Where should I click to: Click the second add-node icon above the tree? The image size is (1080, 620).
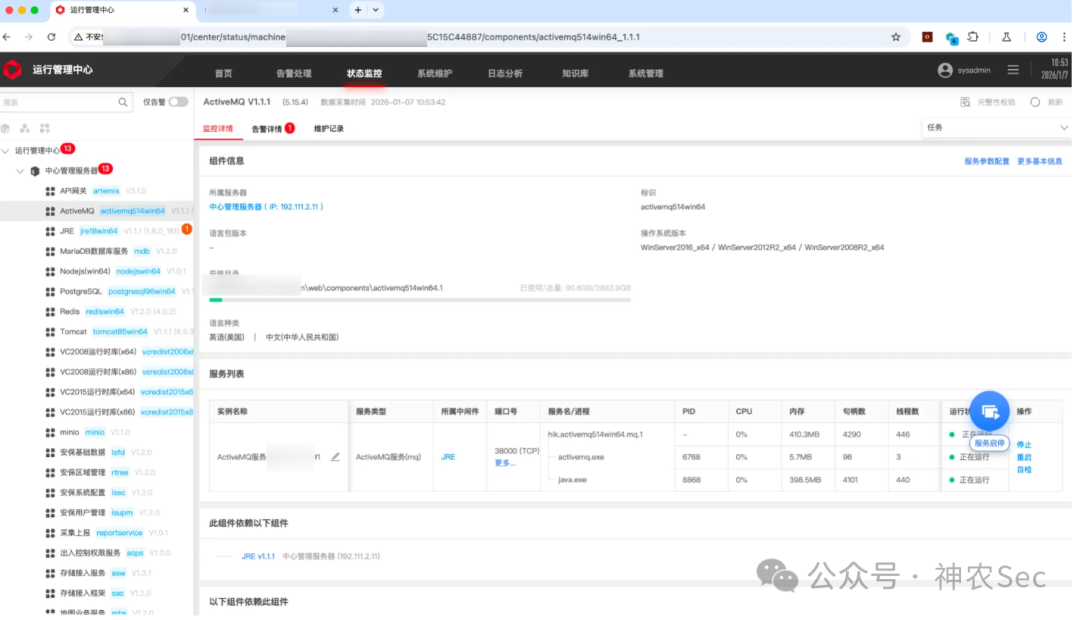click(x=25, y=129)
